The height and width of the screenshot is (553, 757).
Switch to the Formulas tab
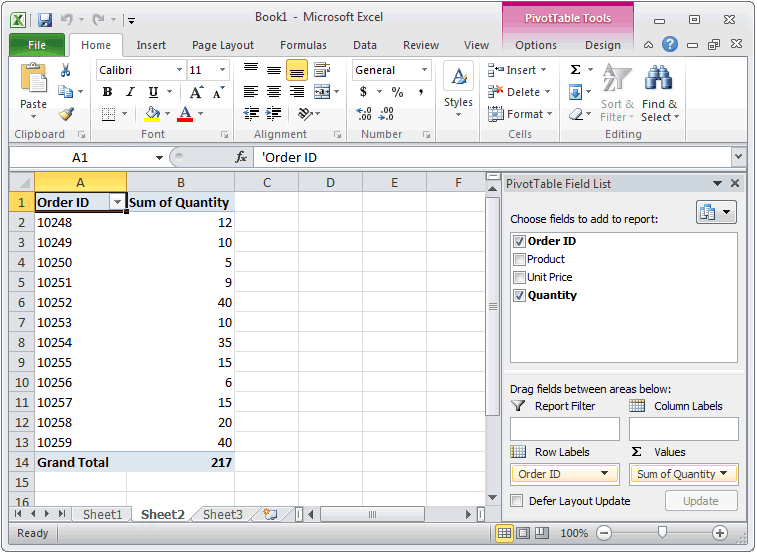(x=303, y=45)
